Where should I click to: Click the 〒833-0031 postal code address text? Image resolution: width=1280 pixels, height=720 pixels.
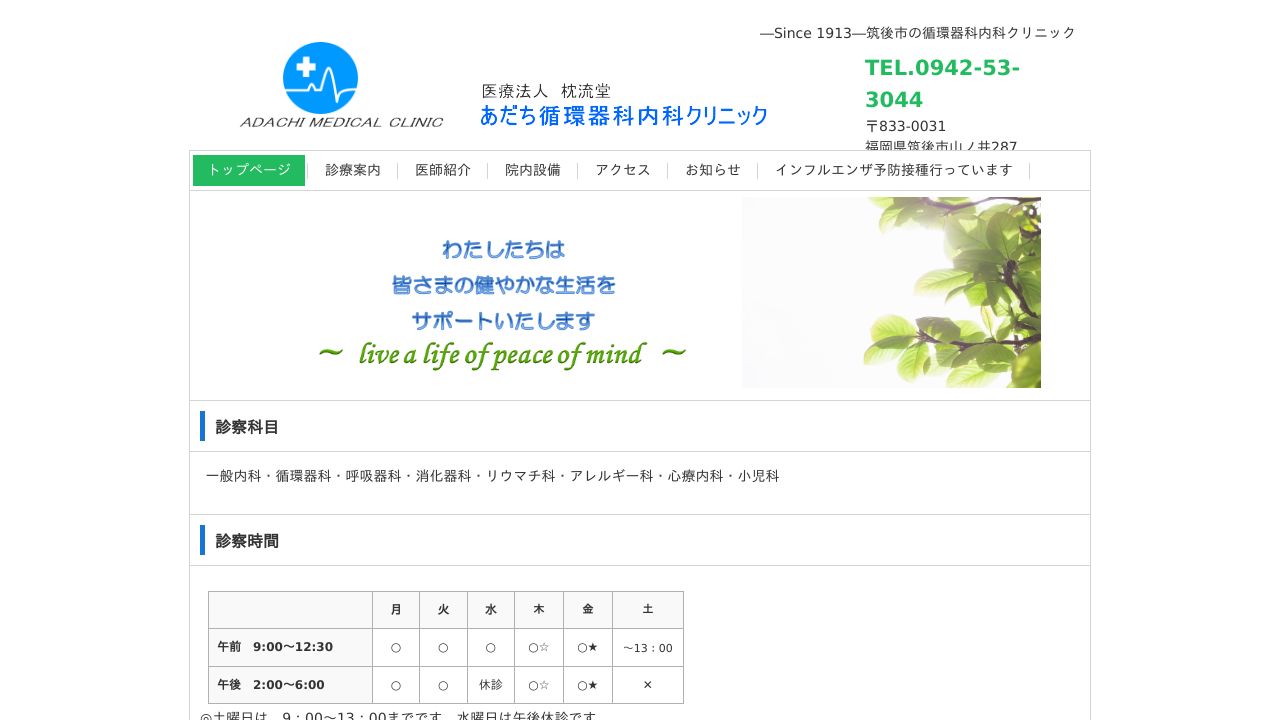point(905,126)
